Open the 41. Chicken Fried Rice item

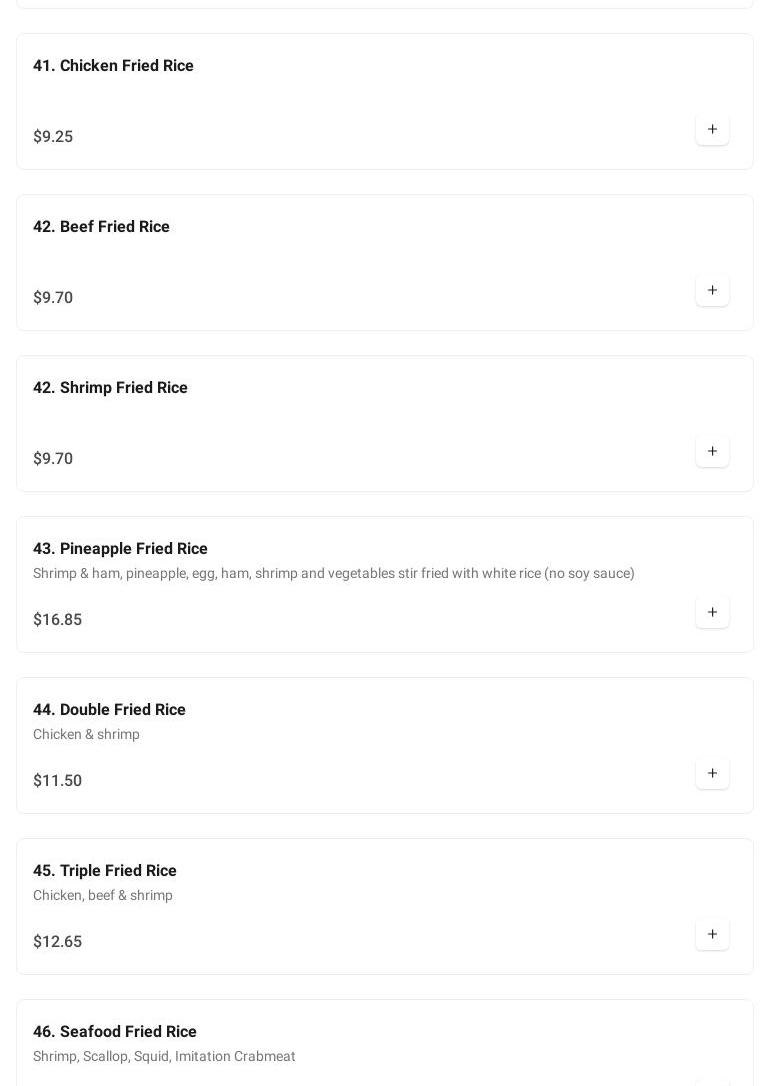click(x=113, y=66)
